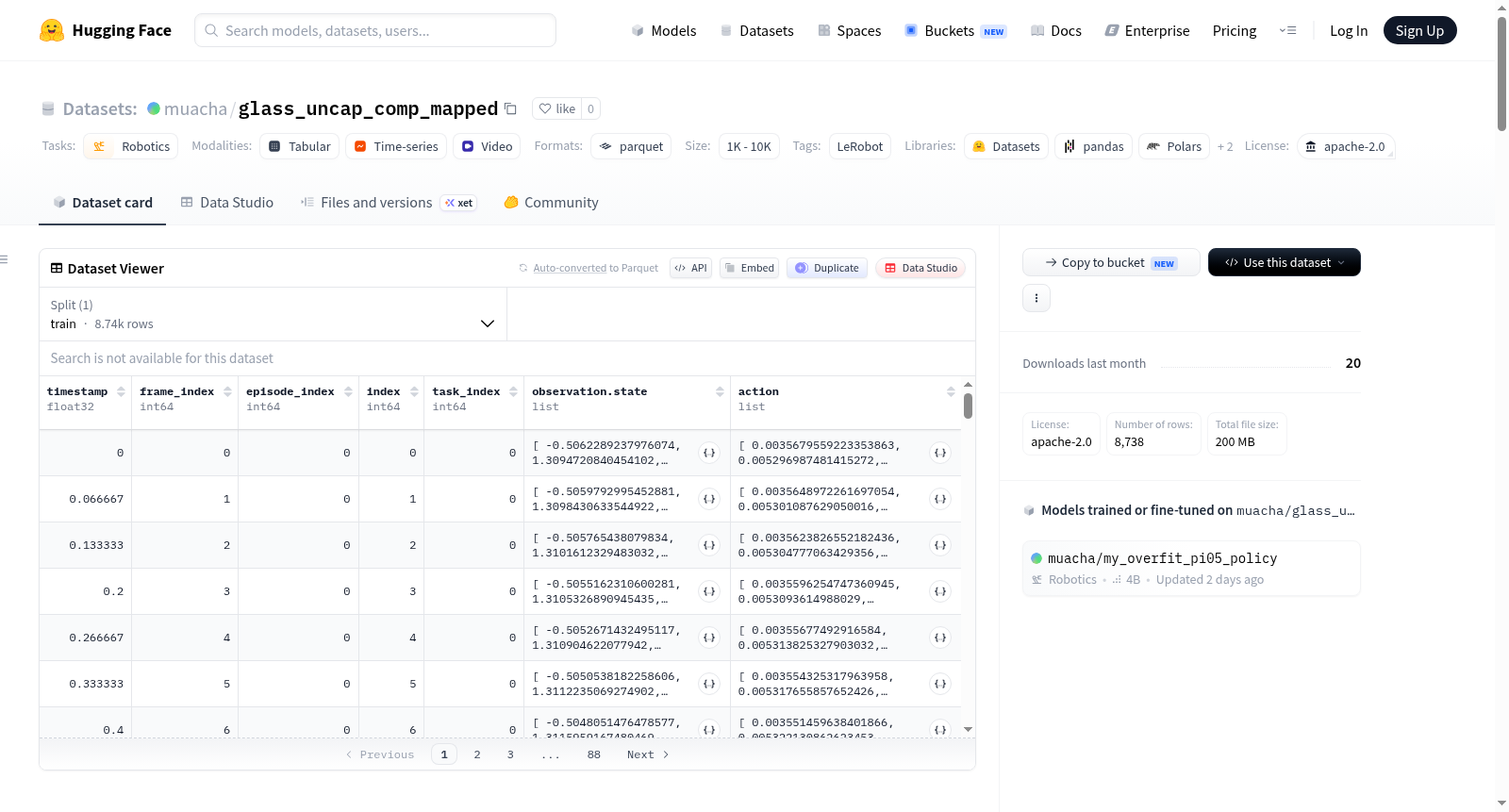Like the dataset with the heart button
The height and width of the screenshot is (812, 1509).
(556, 108)
